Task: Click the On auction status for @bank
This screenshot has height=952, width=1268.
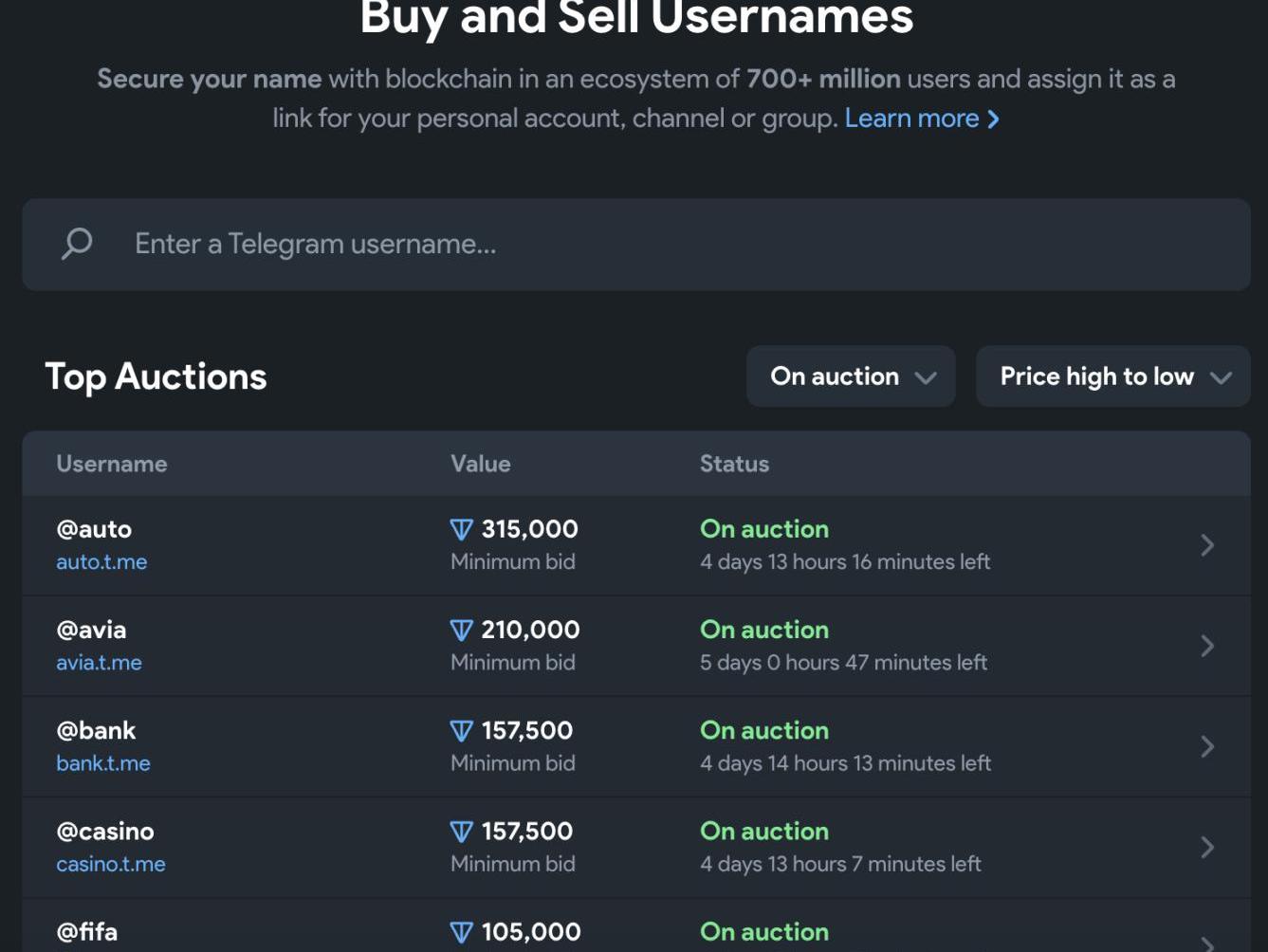Action: (x=764, y=730)
